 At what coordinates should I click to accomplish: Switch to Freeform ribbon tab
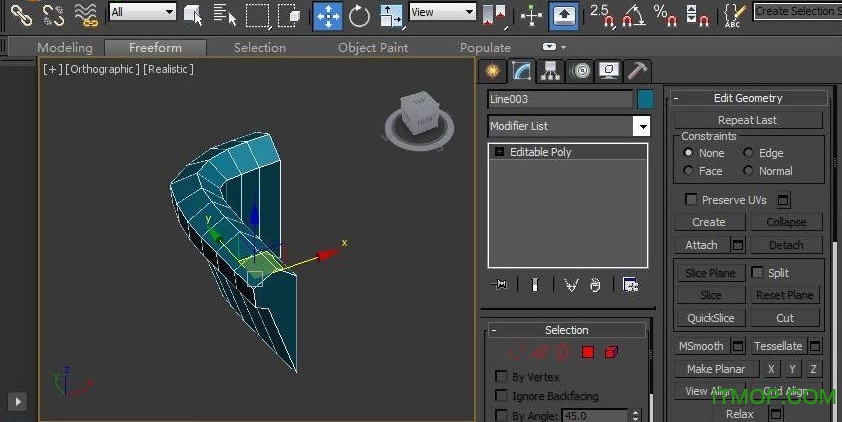pos(155,48)
